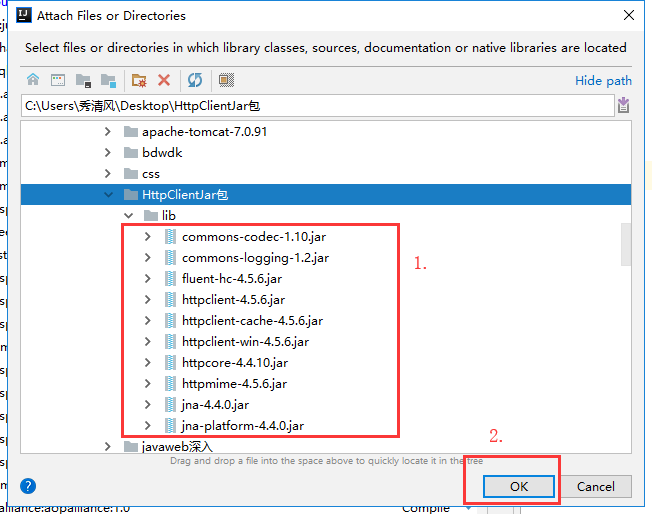
Task: Expand httpcore-4.4.10.jar contents
Action: [148, 362]
